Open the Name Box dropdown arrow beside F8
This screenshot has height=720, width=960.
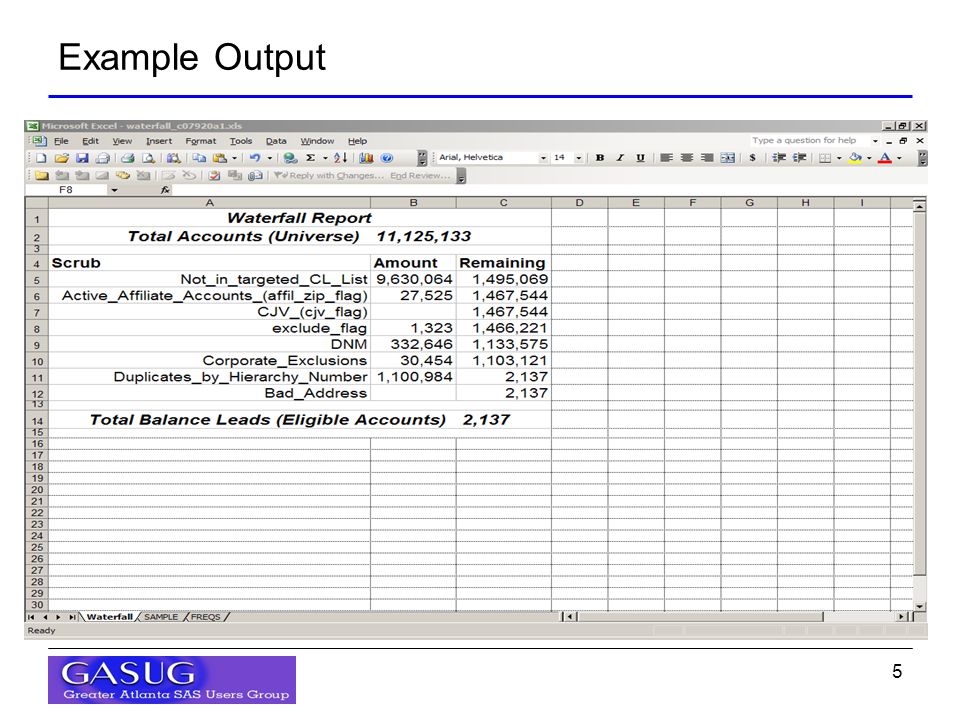pyautogui.click(x=114, y=190)
